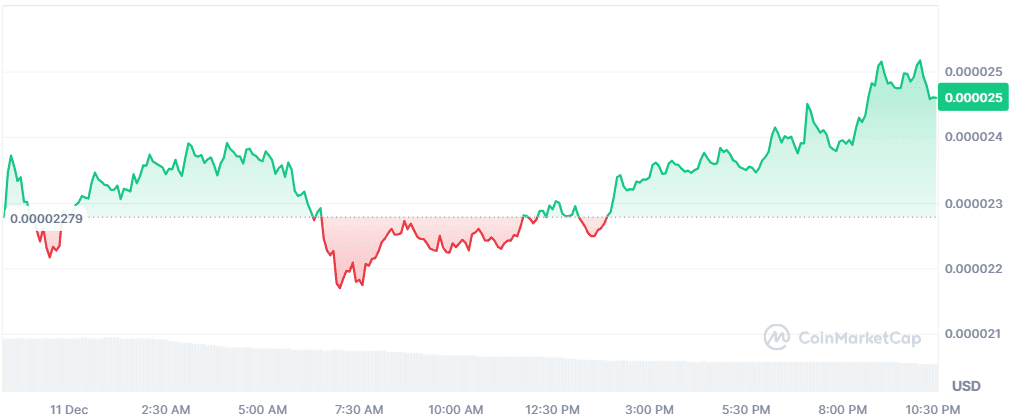This screenshot has width=1017, height=417.
Task: Click the CoinMarketCap logo icon
Action: point(778,338)
